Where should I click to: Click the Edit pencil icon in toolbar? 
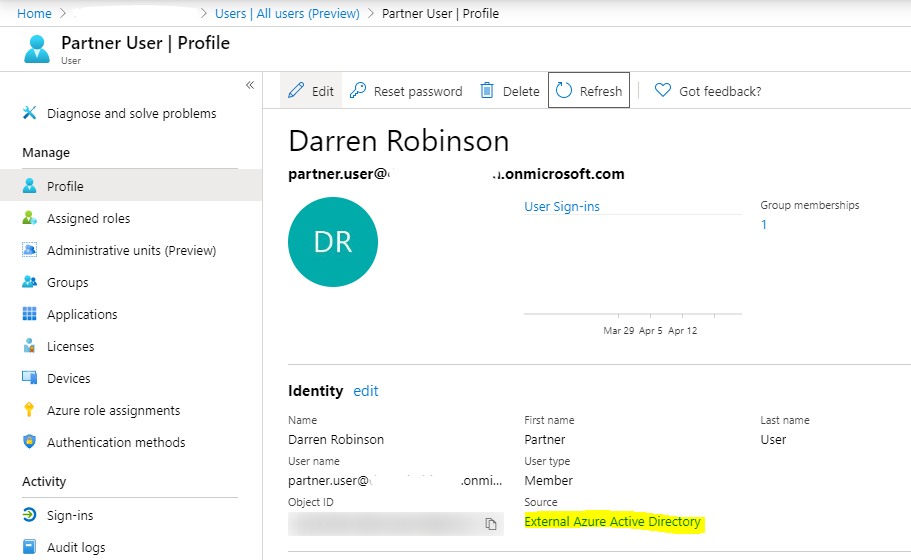click(296, 91)
